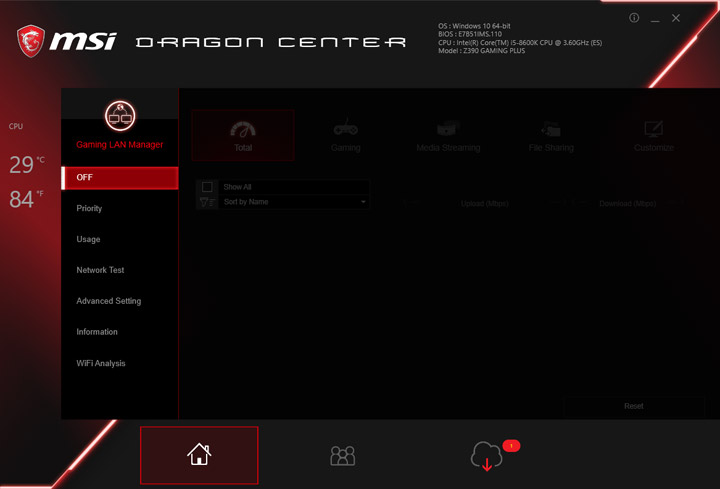Open the Network Test section
This screenshot has width=720, height=489.
tap(100, 270)
